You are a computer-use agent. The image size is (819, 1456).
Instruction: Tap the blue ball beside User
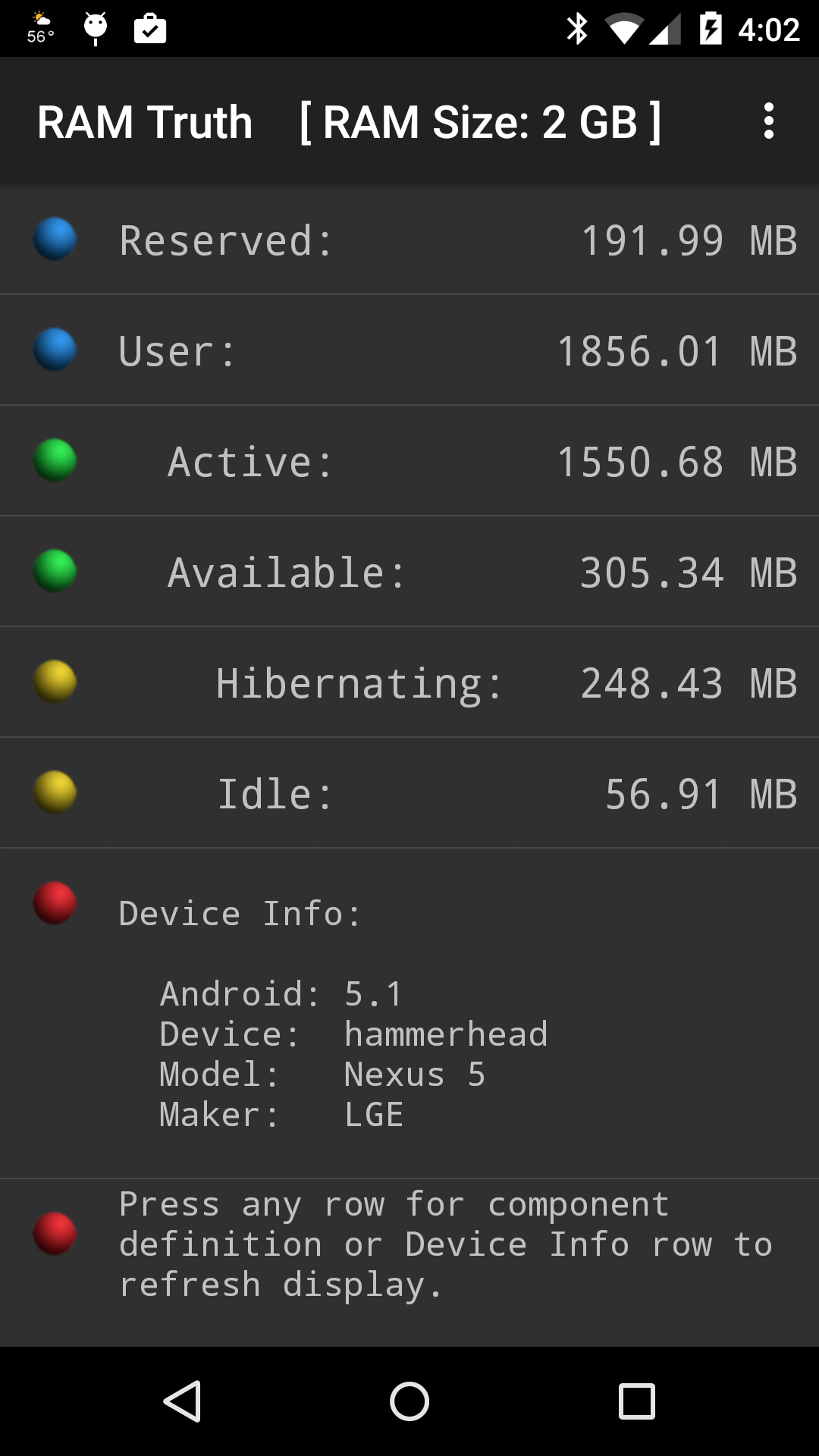pos(55,350)
